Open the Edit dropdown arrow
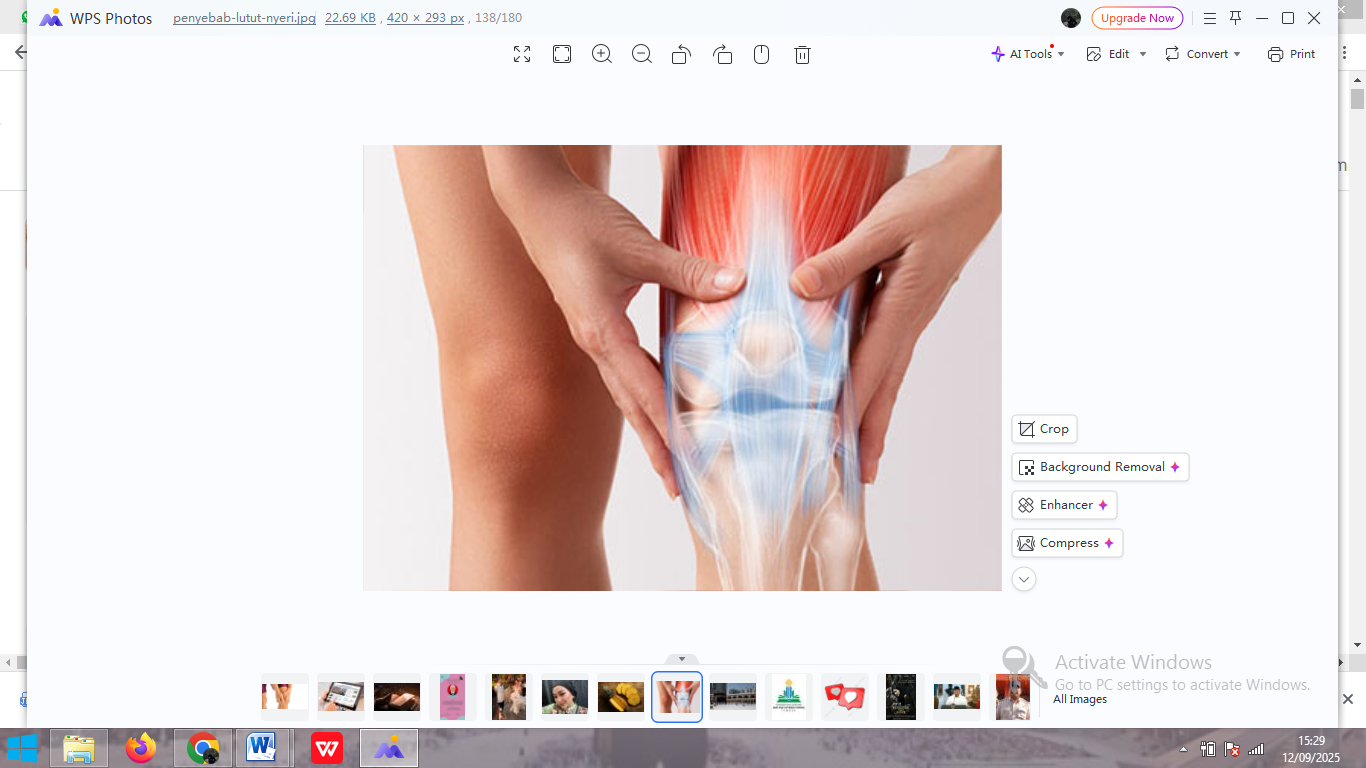The image size is (1366, 768). tap(1143, 54)
